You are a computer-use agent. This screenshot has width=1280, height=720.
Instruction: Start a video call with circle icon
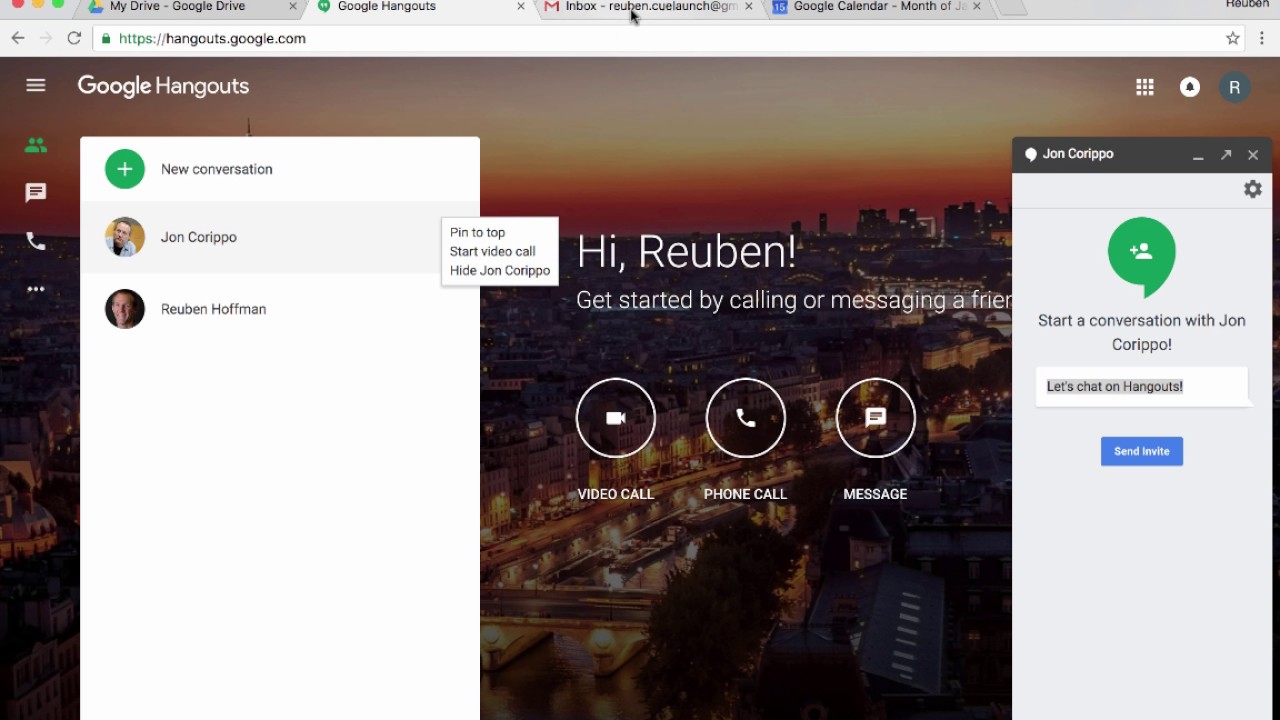[616, 418]
